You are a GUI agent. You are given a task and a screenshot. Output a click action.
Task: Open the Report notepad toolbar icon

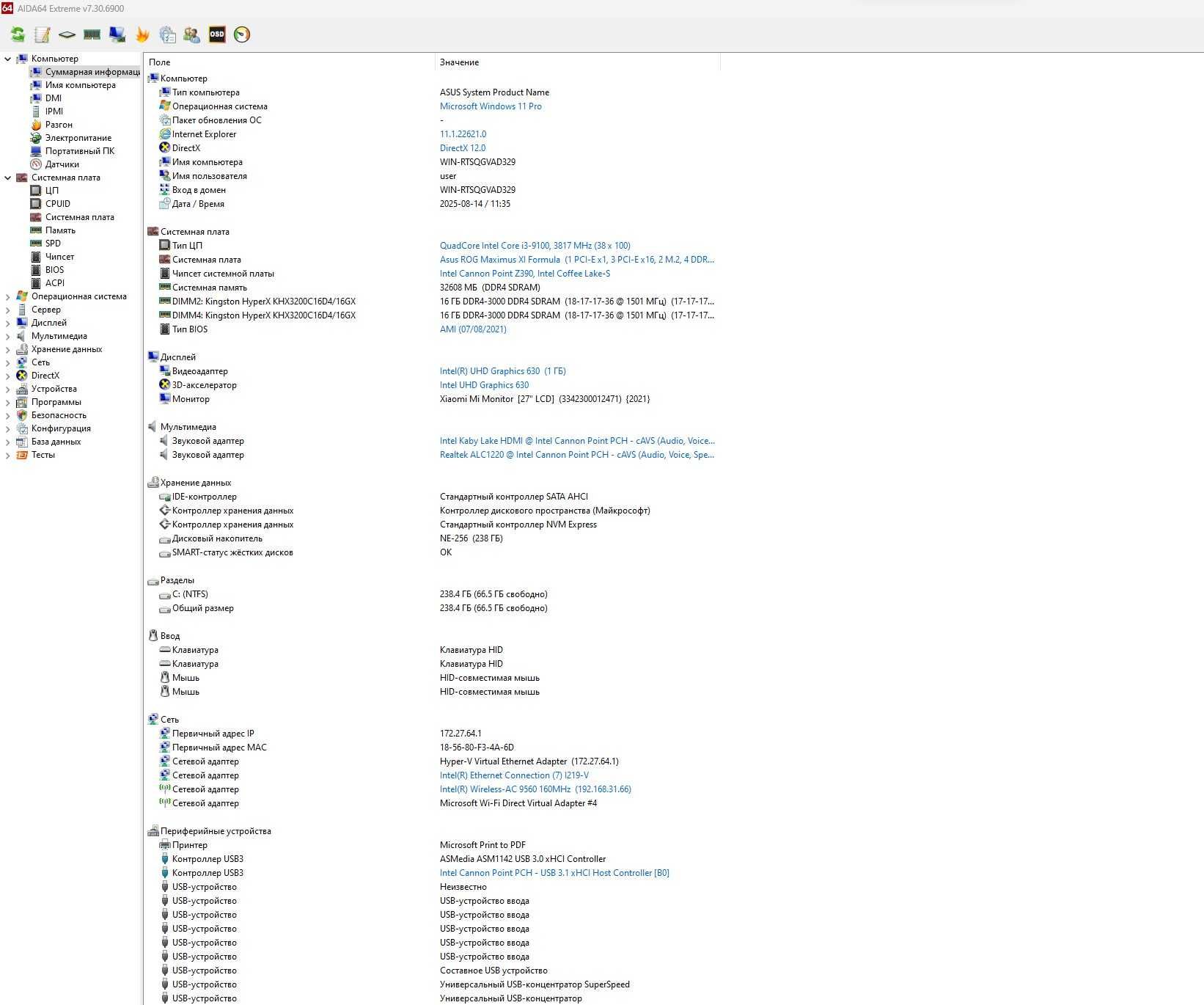[x=43, y=34]
